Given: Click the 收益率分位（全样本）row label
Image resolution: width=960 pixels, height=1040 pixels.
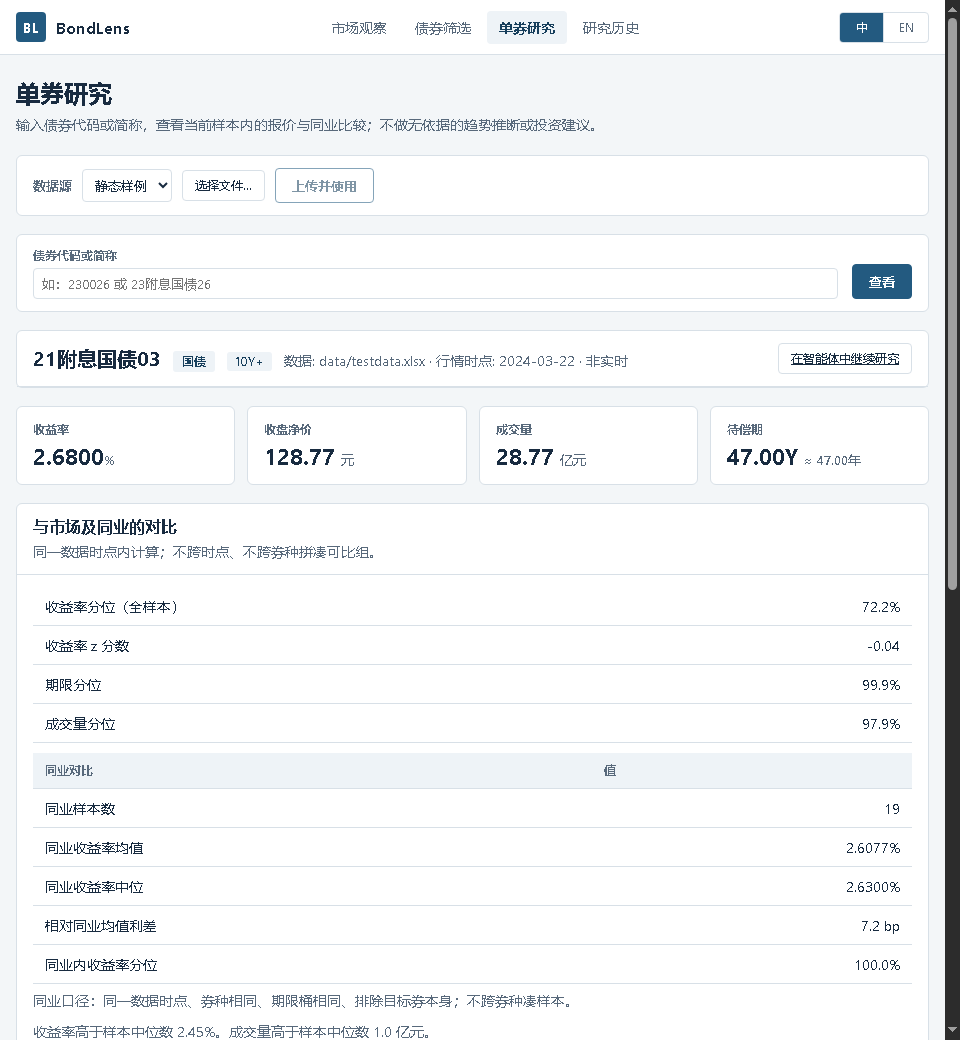Looking at the screenshot, I should pos(111,607).
